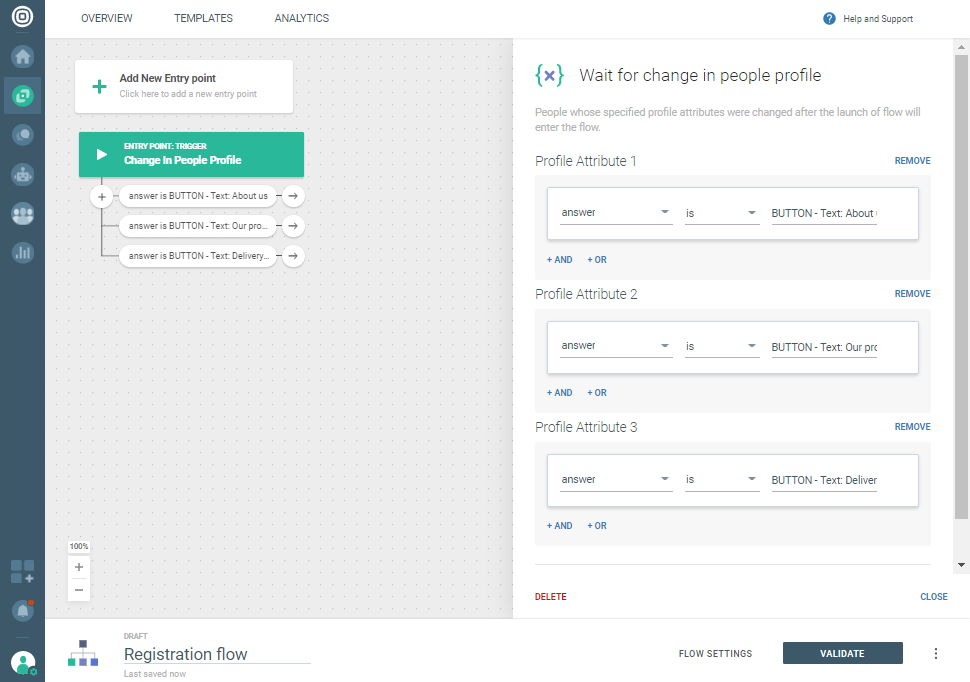
Task: Zoom in the canvas with plus button
Action: click(79, 567)
